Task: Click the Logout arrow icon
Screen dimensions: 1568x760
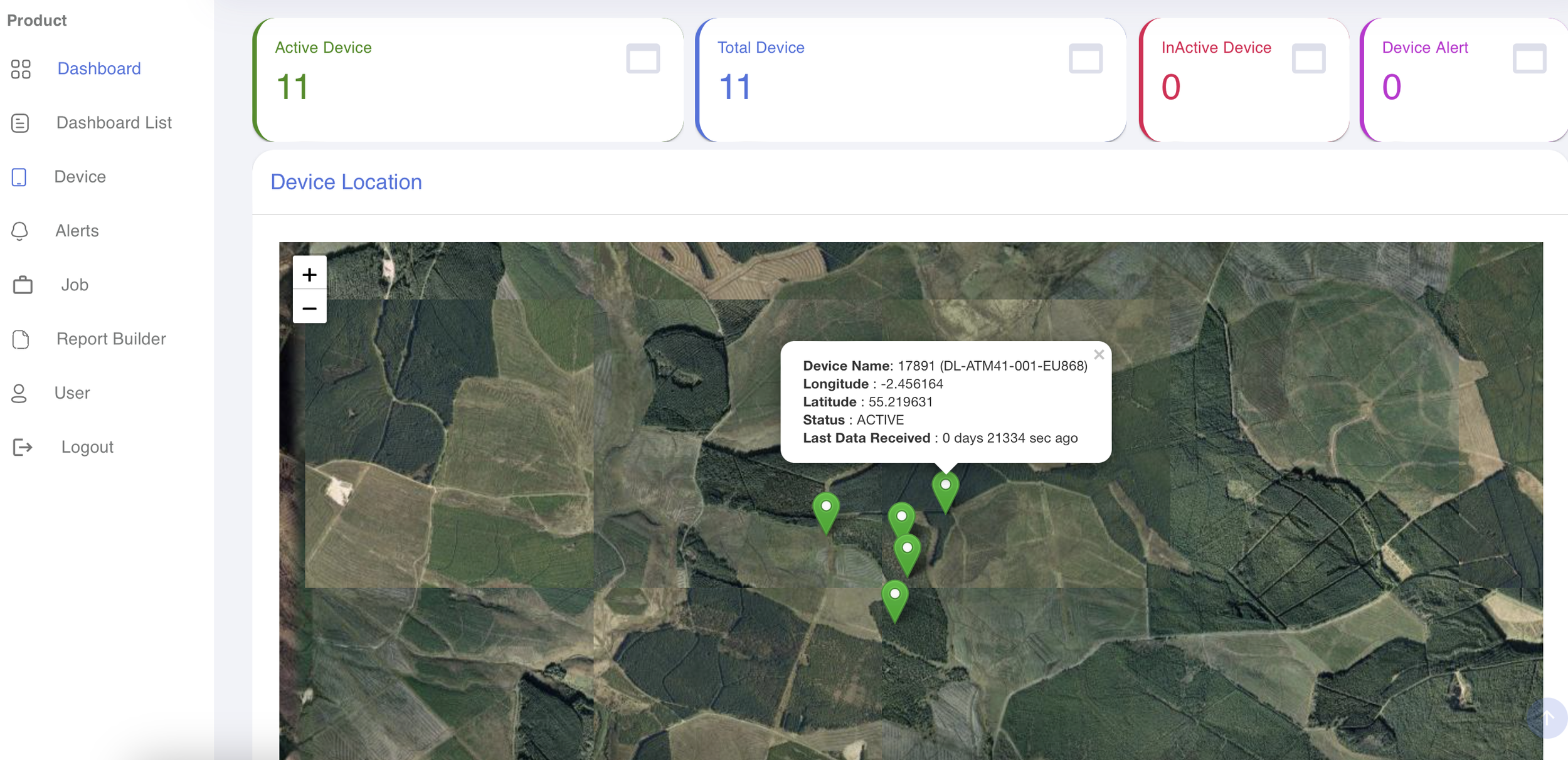Action: pyautogui.click(x=23, y=447)
